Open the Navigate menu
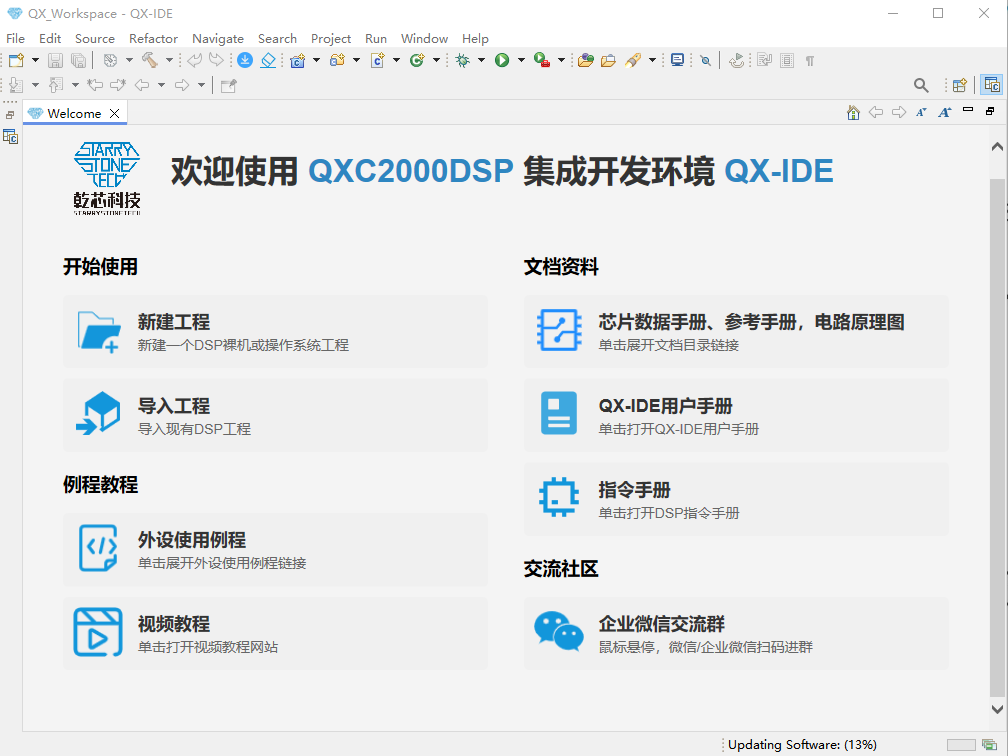 (218, 39)
